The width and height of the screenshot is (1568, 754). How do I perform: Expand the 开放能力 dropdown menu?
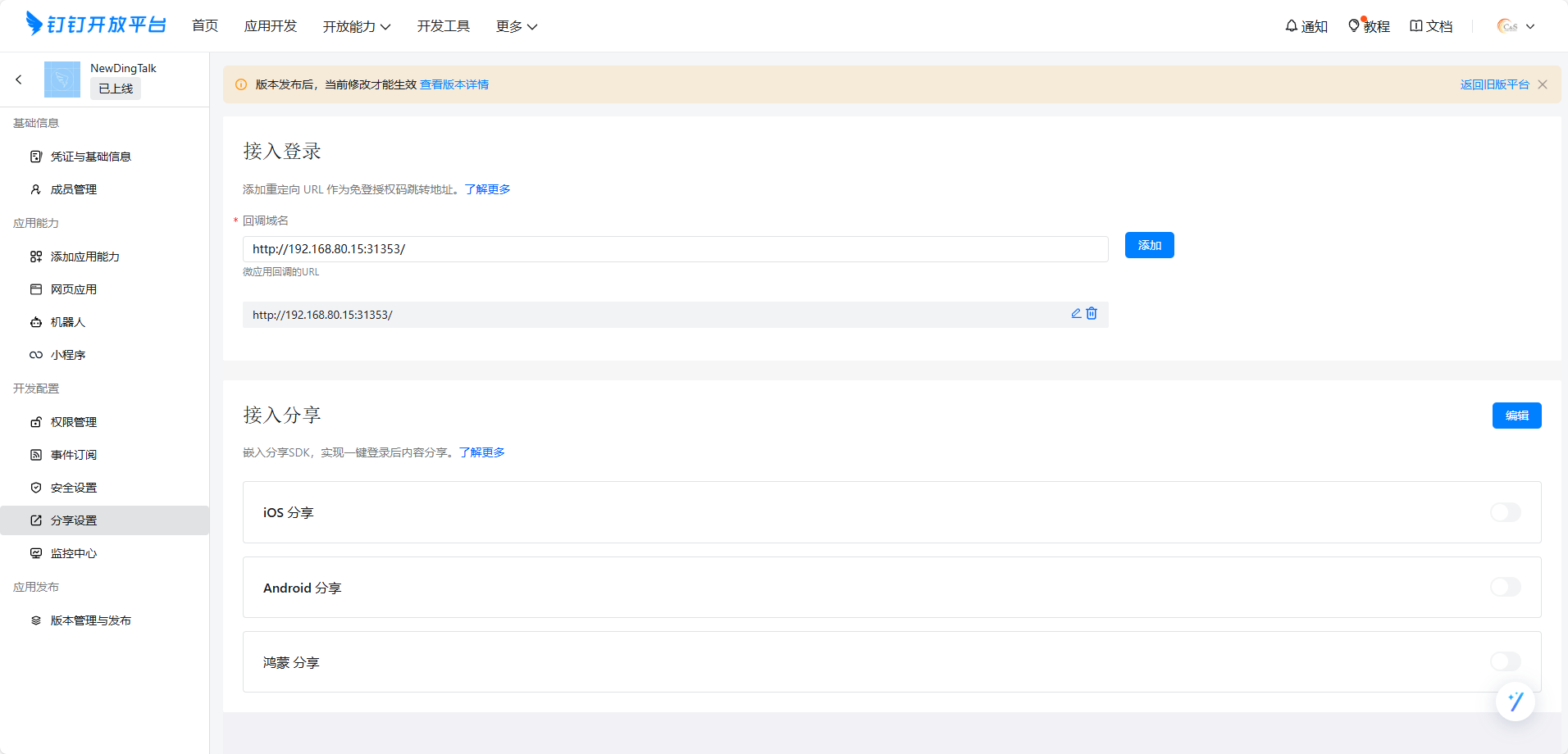pos(357,26)
